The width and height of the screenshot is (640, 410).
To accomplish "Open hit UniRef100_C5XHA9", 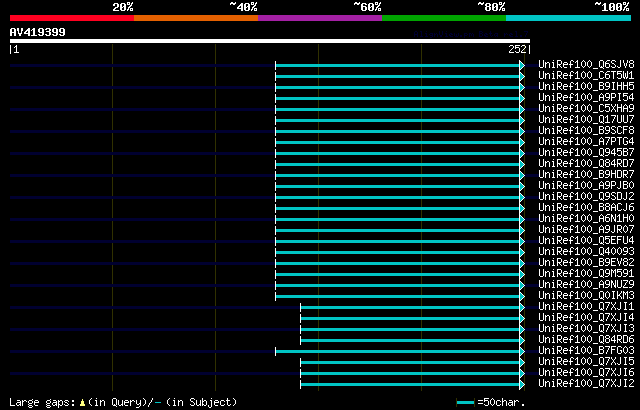I will 586,109.
